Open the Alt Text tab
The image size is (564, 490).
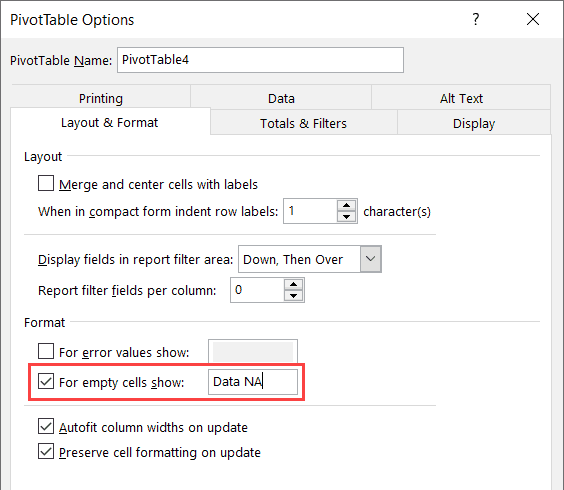pyautogui.click(x=461, y=98)
